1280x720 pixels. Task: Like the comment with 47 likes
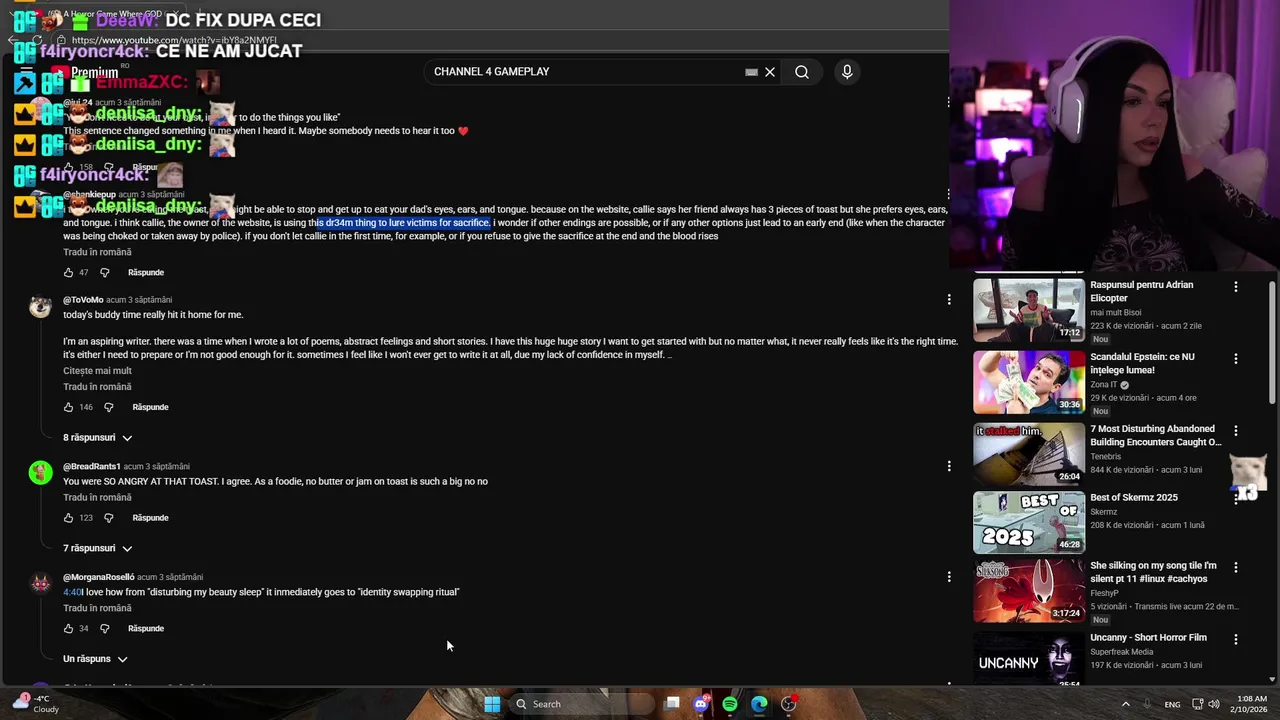pyautogui.click(x=68, y=273)
